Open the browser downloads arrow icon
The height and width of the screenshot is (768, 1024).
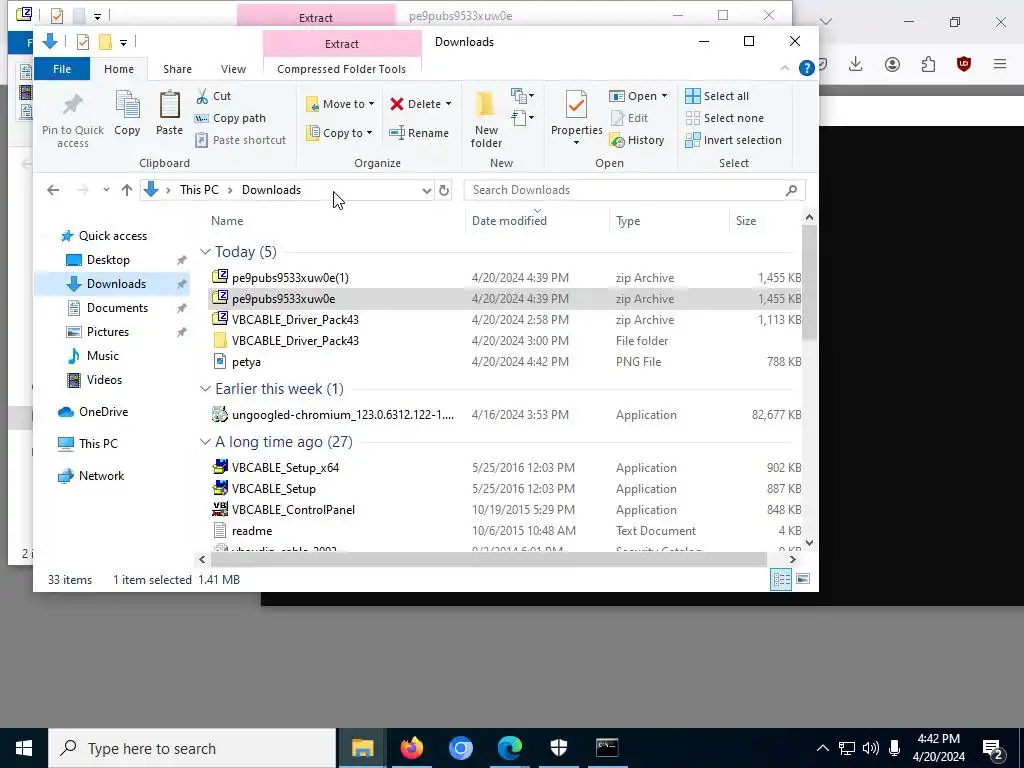[856, 64]
